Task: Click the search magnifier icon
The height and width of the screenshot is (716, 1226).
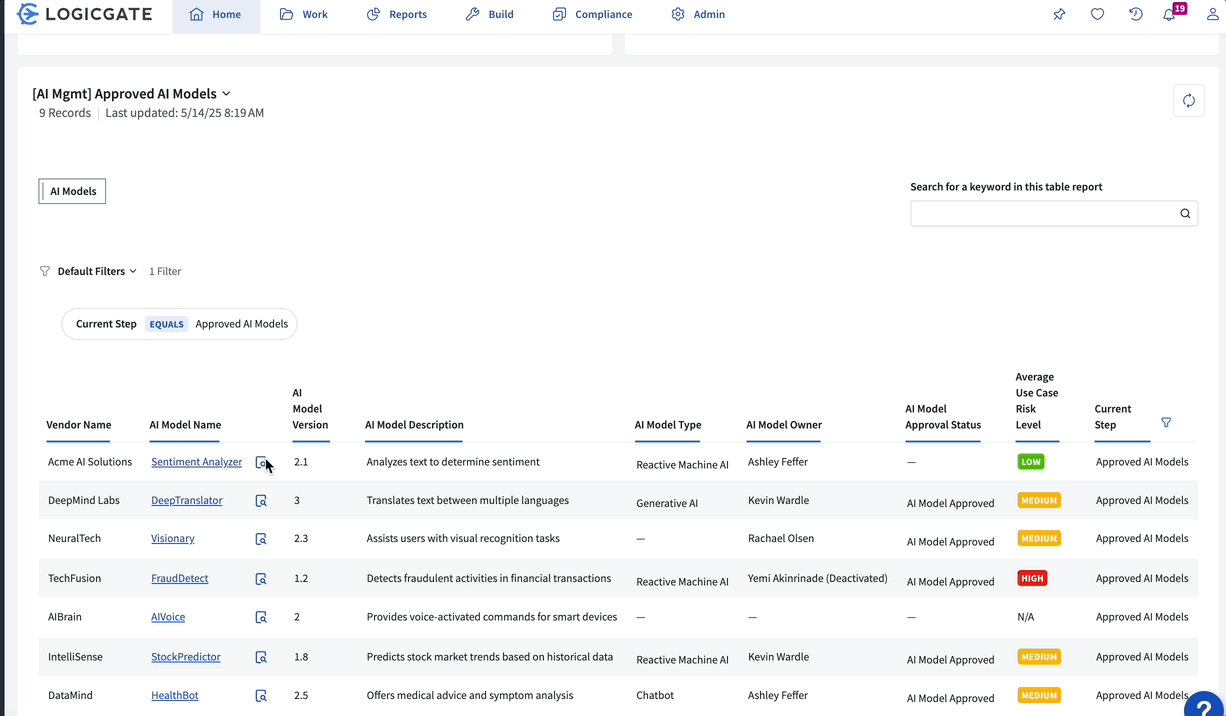Action: 1185,213
